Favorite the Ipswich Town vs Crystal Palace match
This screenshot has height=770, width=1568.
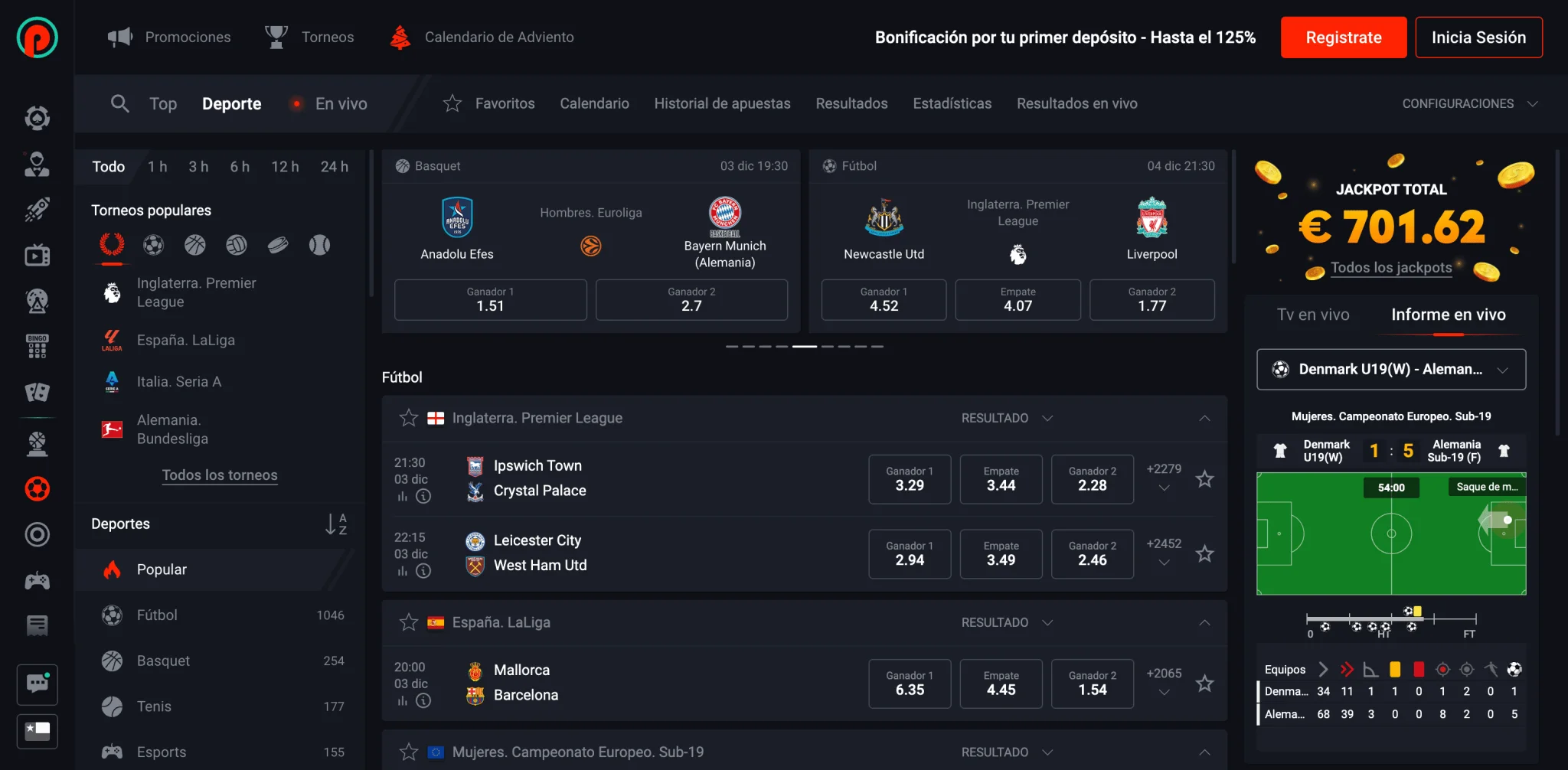[x=1204, y=479]
